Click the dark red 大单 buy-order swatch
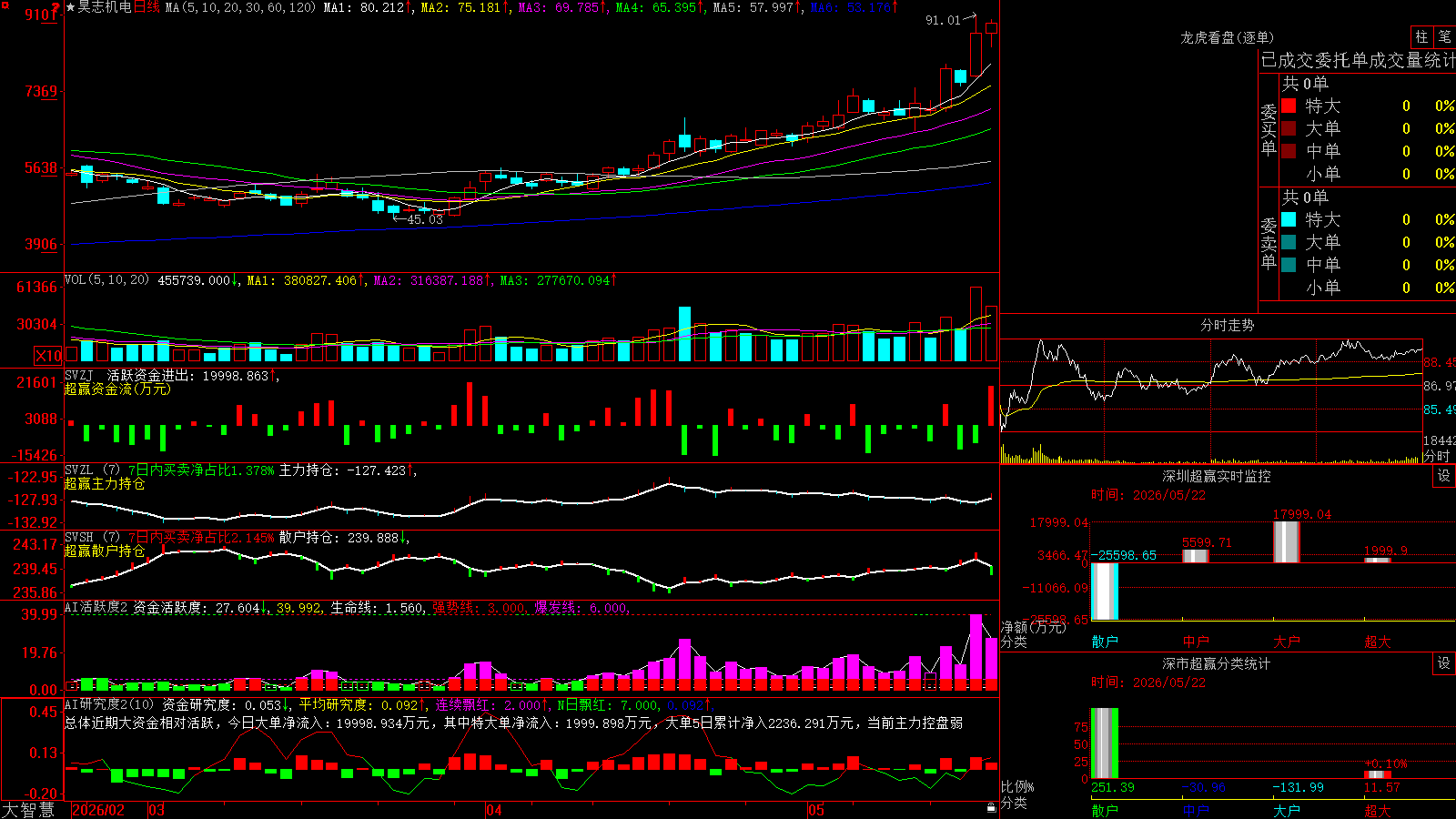 click(1289, 128)
